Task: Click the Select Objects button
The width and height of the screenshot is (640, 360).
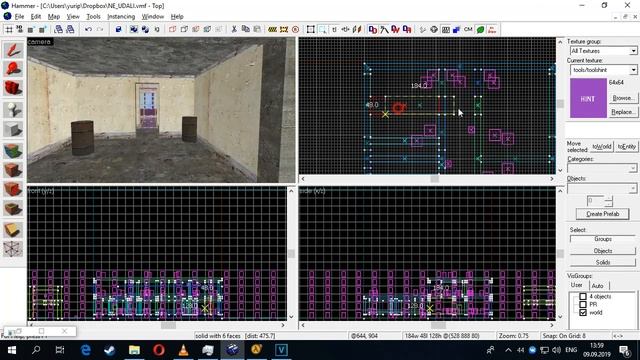Action: (x=602, y=251)
